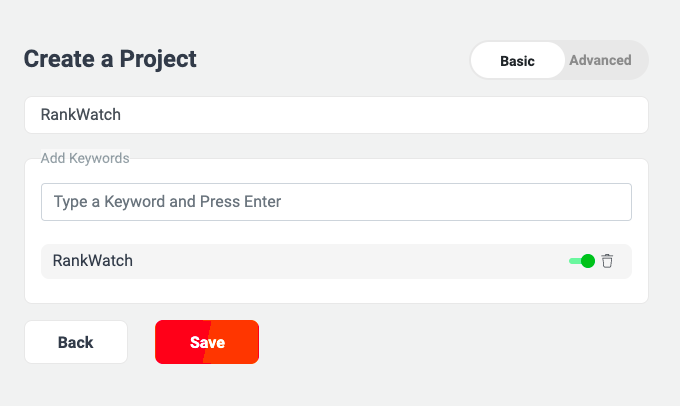The height and width of the screenshot is (406, 680).
Task: Place cursor in the keyword entry box
Action: click(x=336, y=202)
